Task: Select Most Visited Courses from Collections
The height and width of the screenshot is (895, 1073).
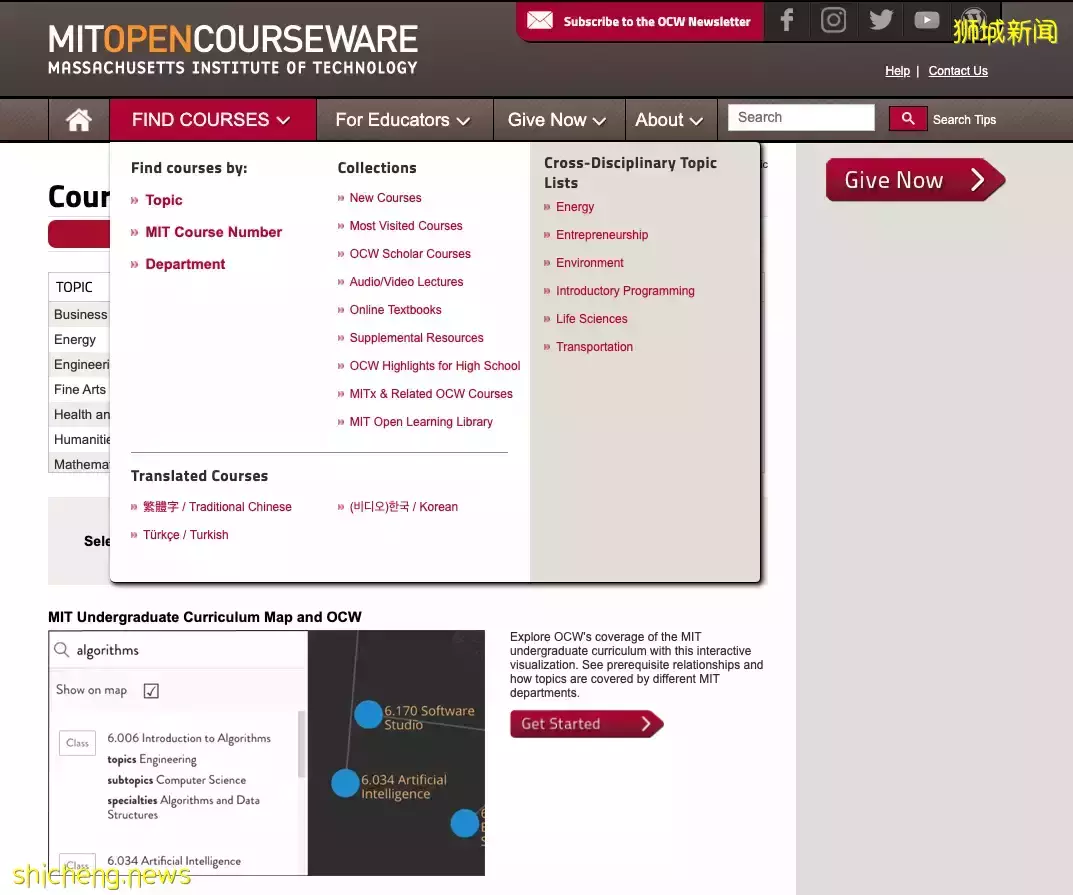Action: click(x=405, y=226)
